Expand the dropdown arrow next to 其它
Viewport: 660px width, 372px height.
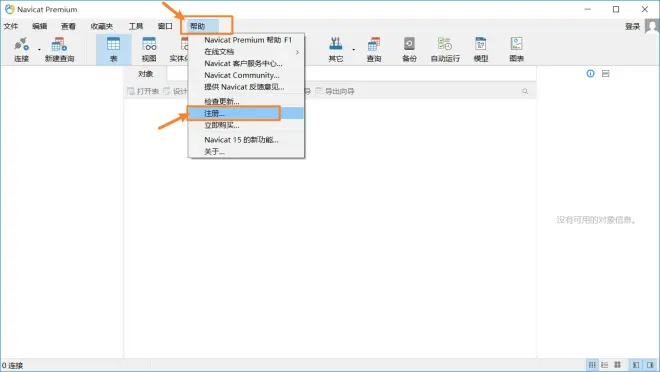[354, 50]
